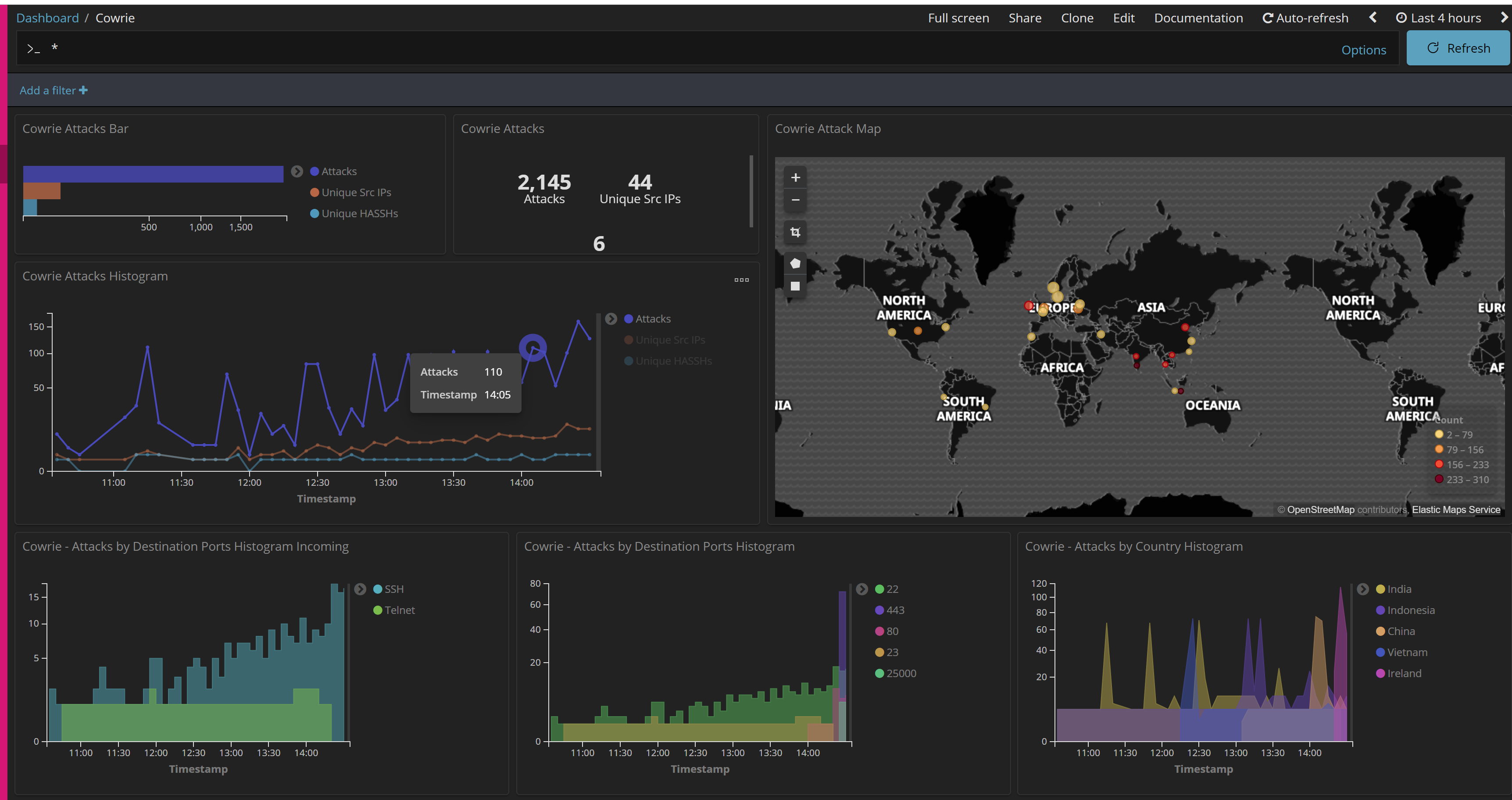Image resolution: width=1512 pixels, height=800 pixels.
Task: Collapse legend in Destination Ports Histogram chart
Action: point(861,589)
